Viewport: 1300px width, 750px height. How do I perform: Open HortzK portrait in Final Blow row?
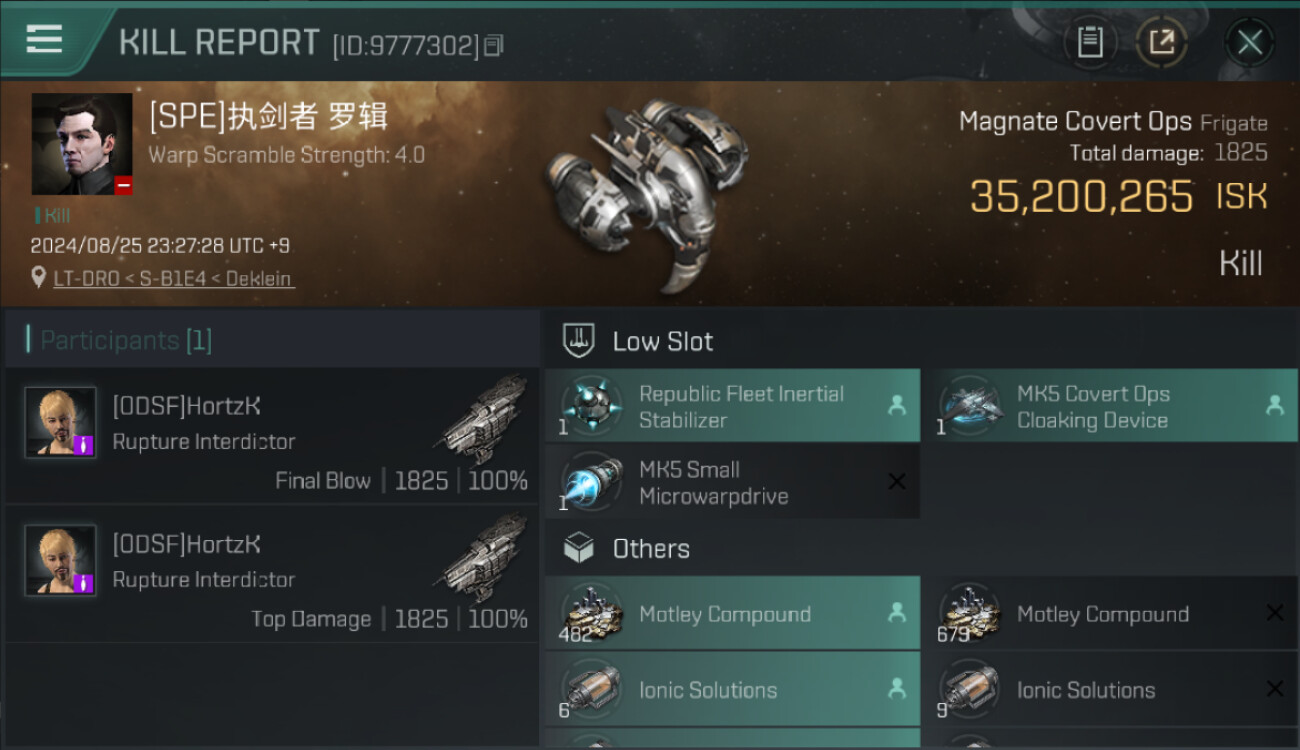[x=60, y=422]
